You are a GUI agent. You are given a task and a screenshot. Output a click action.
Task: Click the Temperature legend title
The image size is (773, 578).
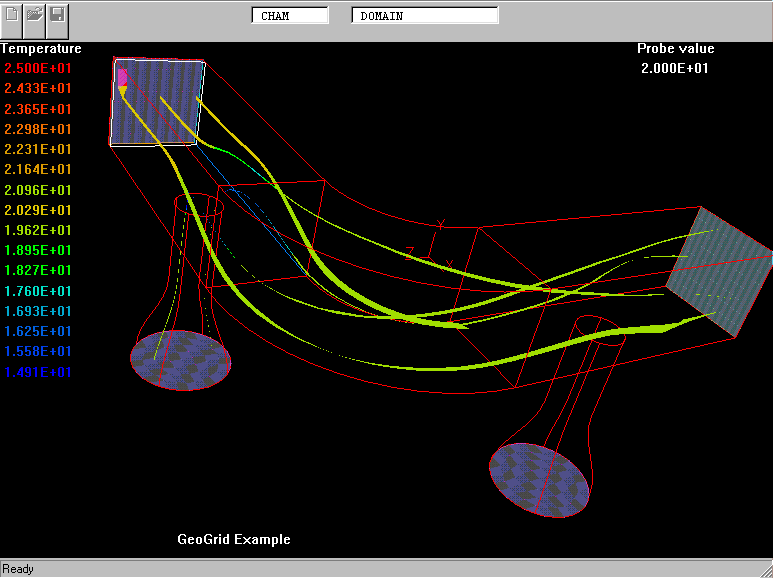(41, 48)
